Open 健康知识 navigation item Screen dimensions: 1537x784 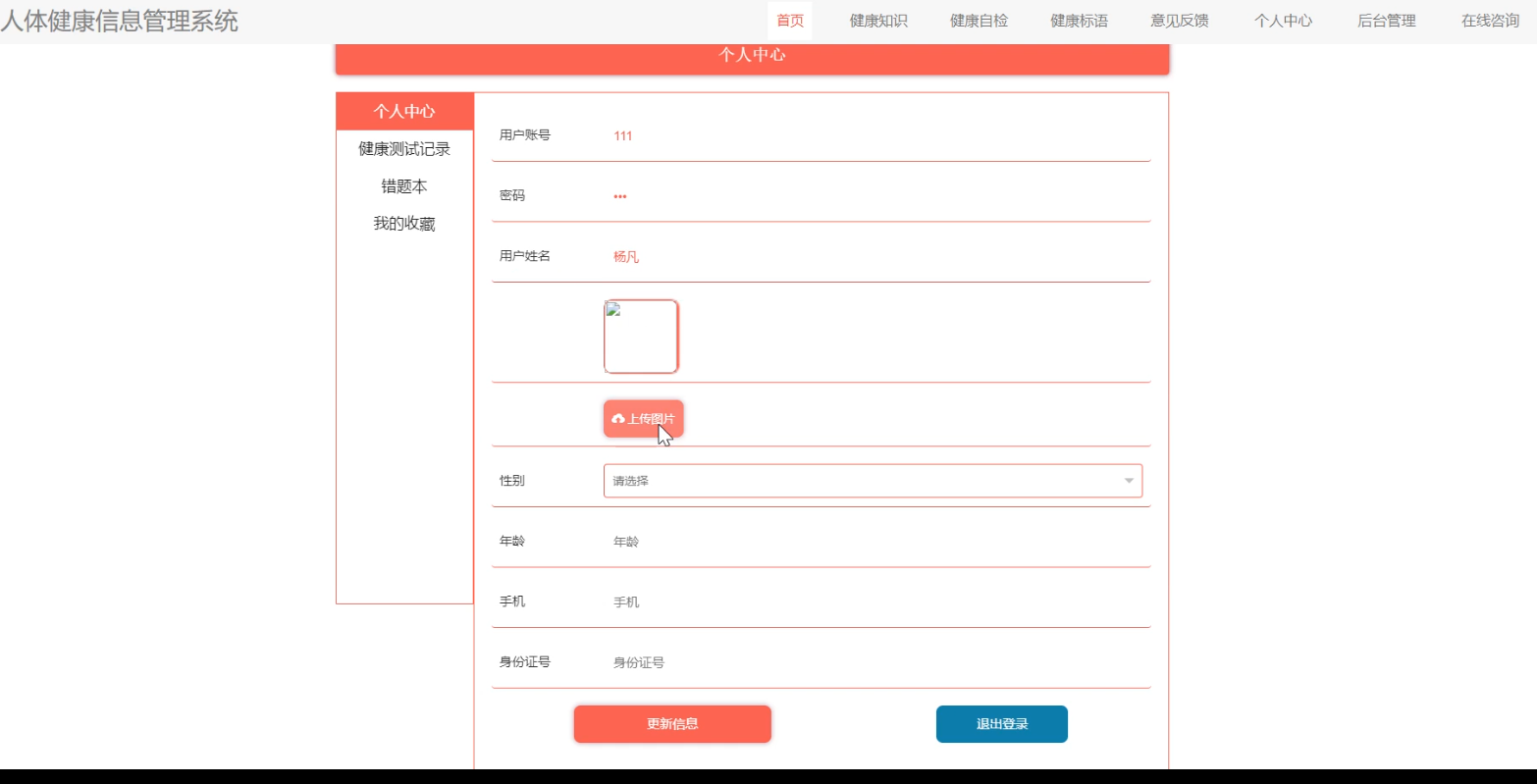878,21
